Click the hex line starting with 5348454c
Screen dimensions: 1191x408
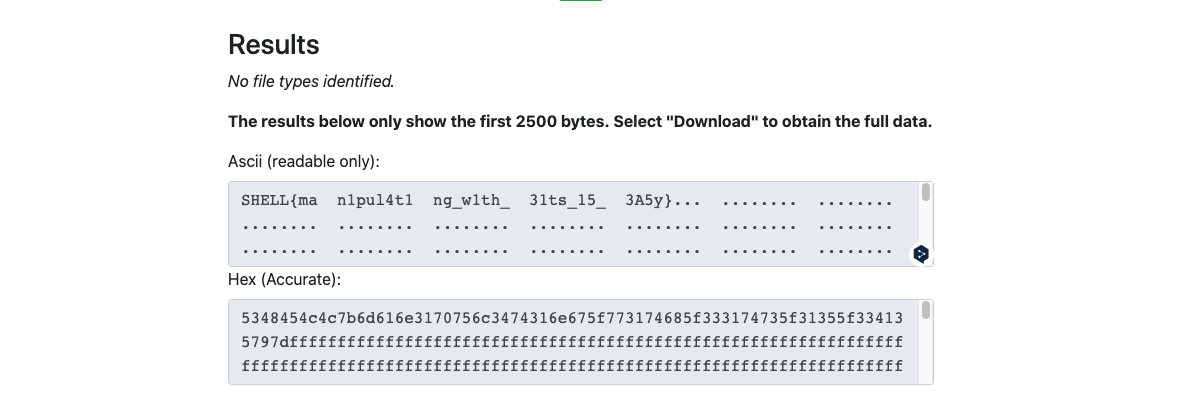coord(571,318)
